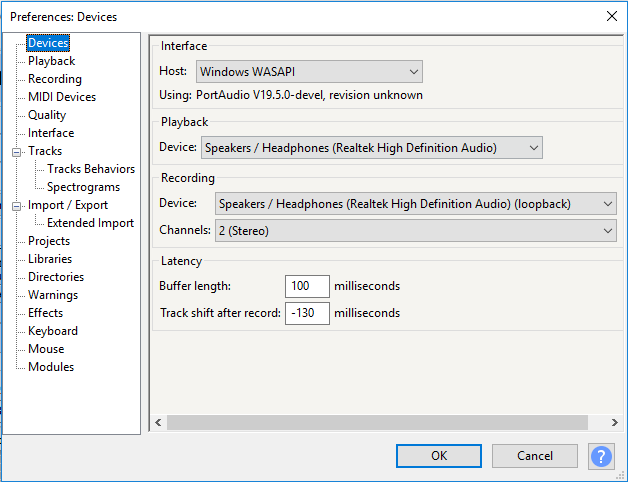Click the Buffer length input field
628x482 pixels.
pyautogui.click(x=306, y=286)
